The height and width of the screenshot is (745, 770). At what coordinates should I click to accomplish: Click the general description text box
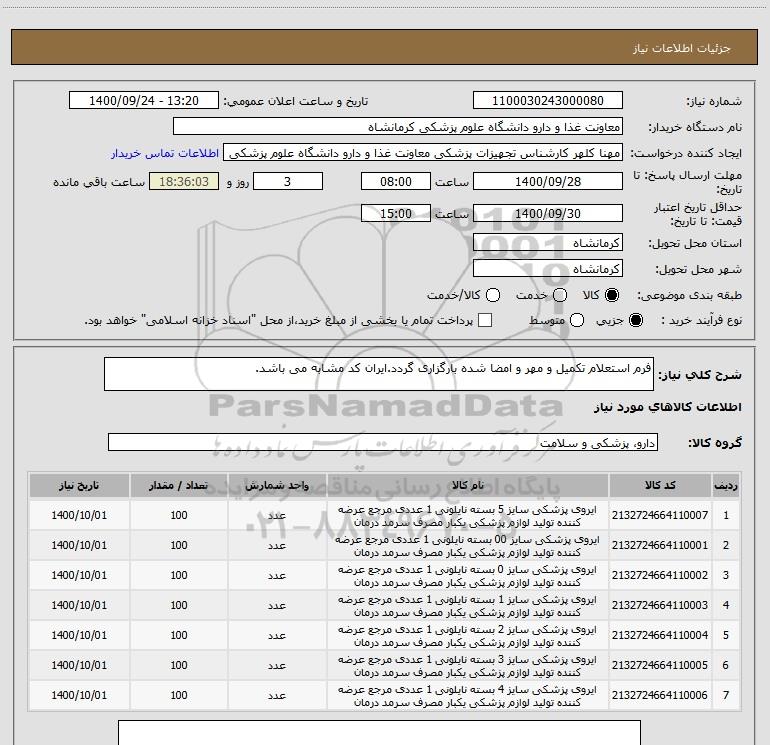[x=379, y=374]
